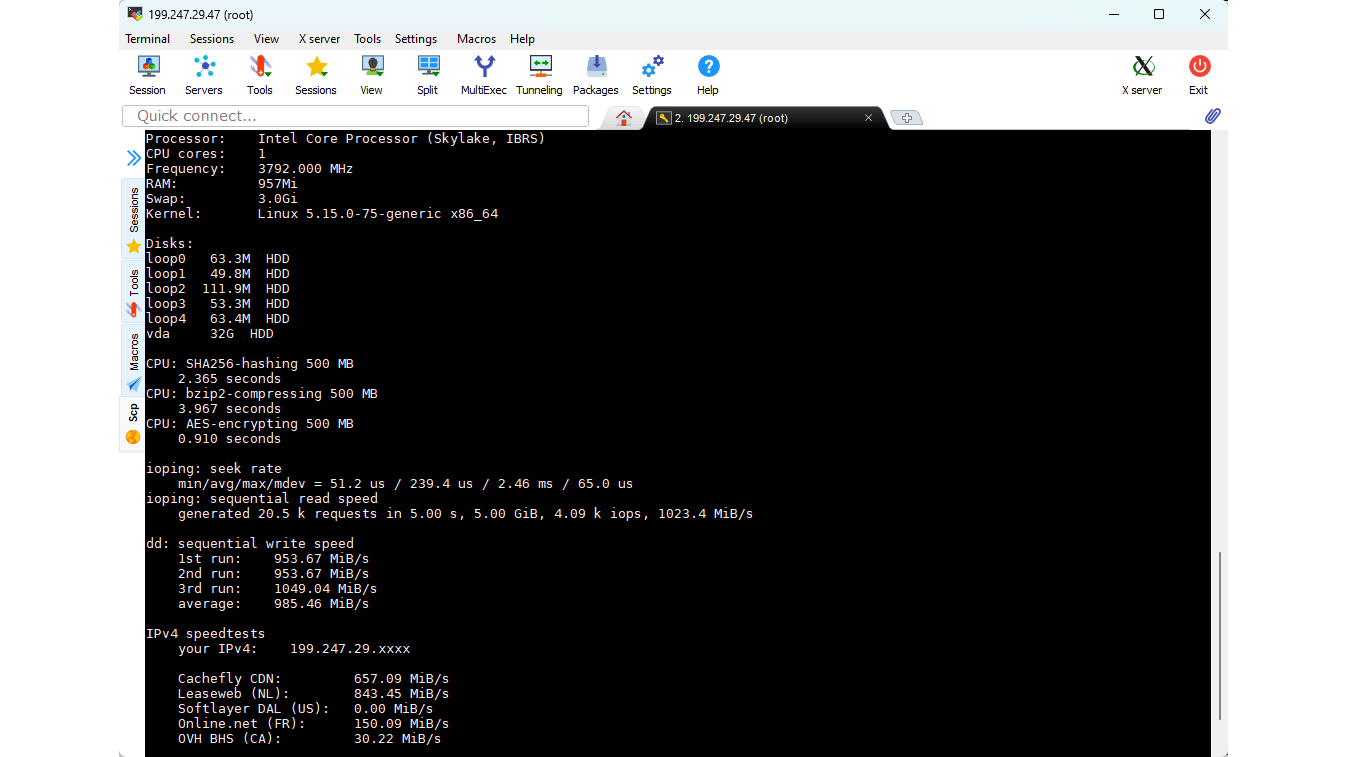The image size is (1346, 757).
Task: Open the Tools side panel tab
Action: point(133,291)
